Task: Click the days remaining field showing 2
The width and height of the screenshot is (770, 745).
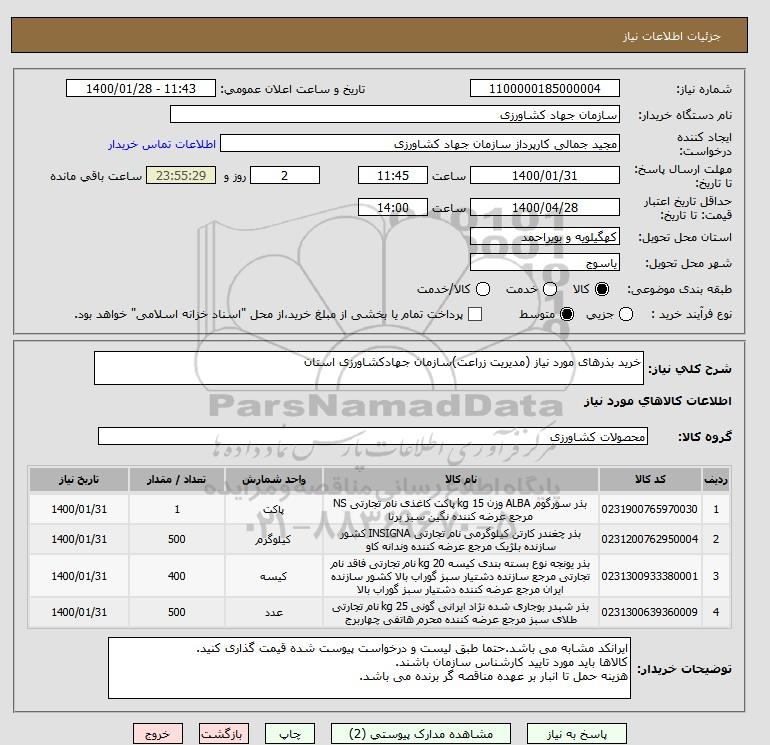Action: click(x=285, y=175)
